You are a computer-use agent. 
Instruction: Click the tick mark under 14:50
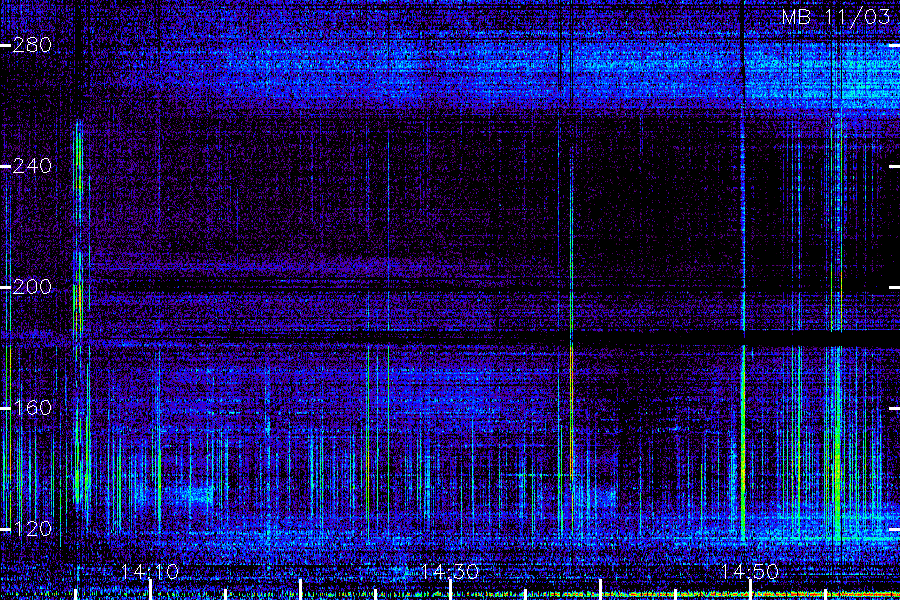(750, 590)
